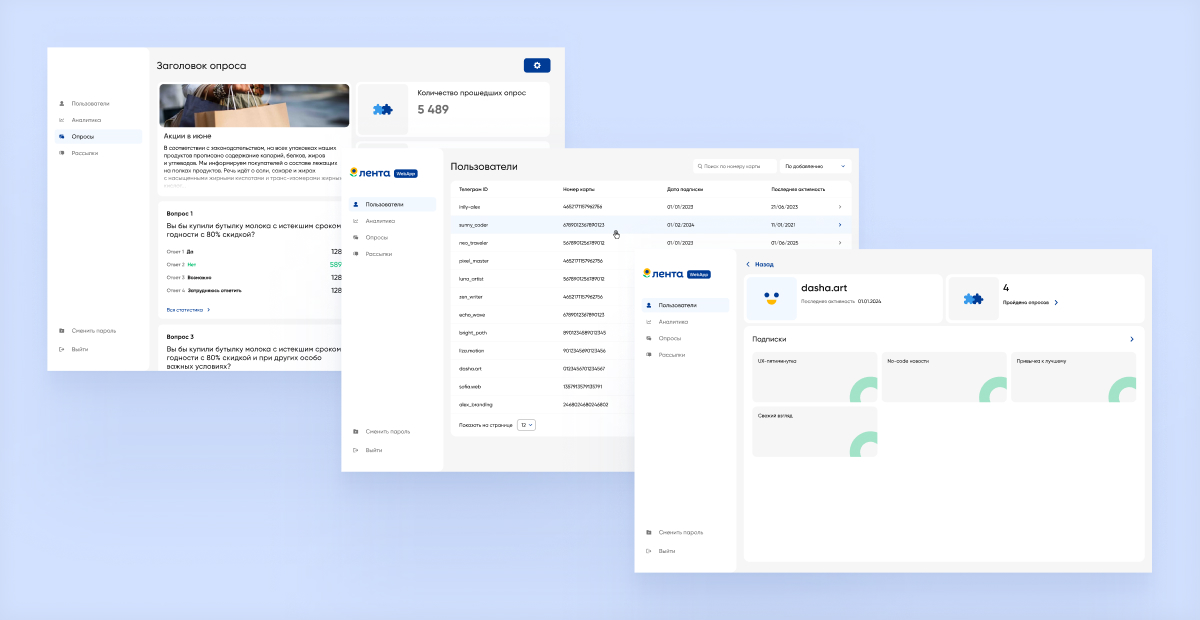Click the card number search field
The width and height of the screenshot is (1200, 620).
(736, 166)
